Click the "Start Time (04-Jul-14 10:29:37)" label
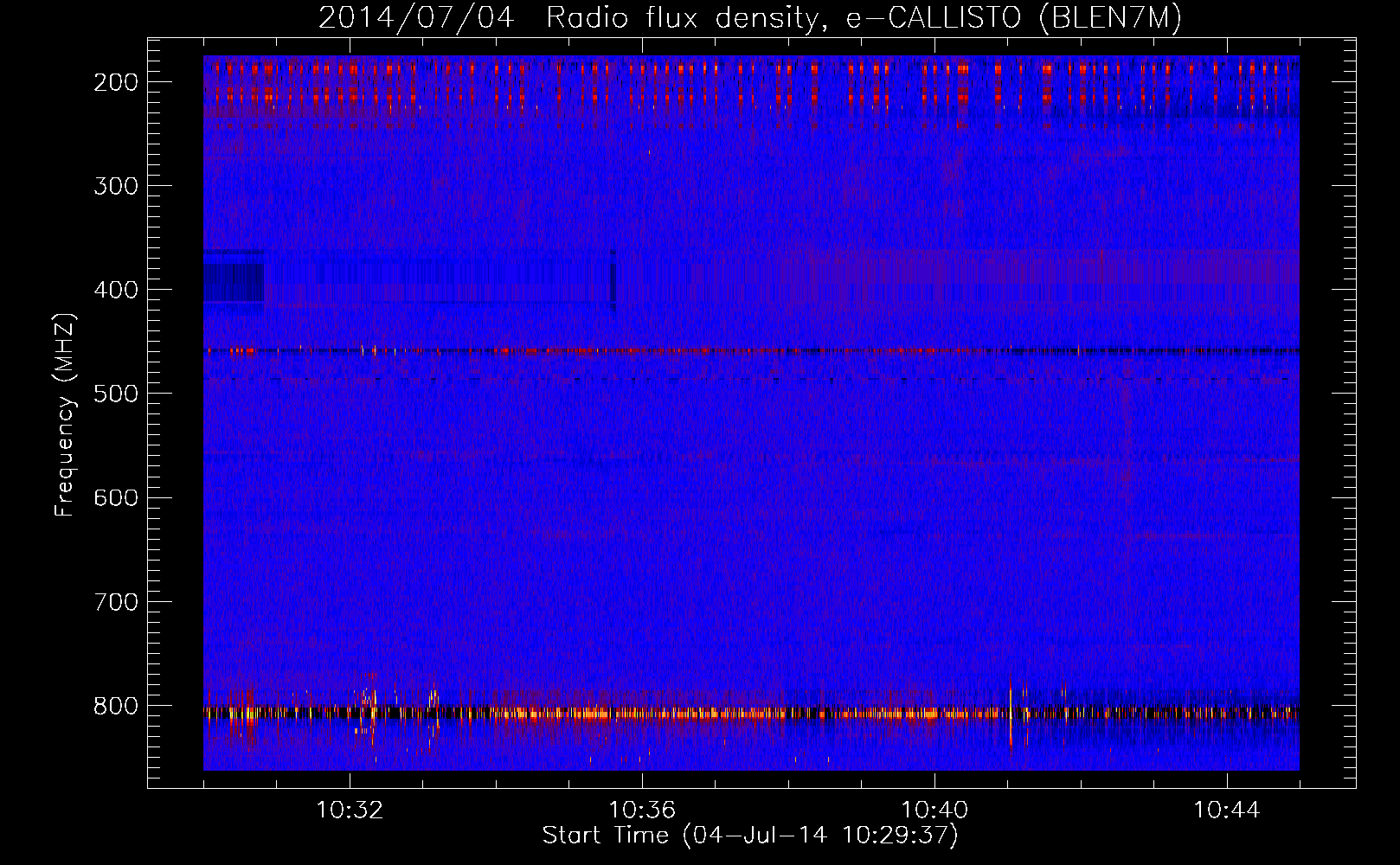 pyautogui.click(x=750, y=836)
